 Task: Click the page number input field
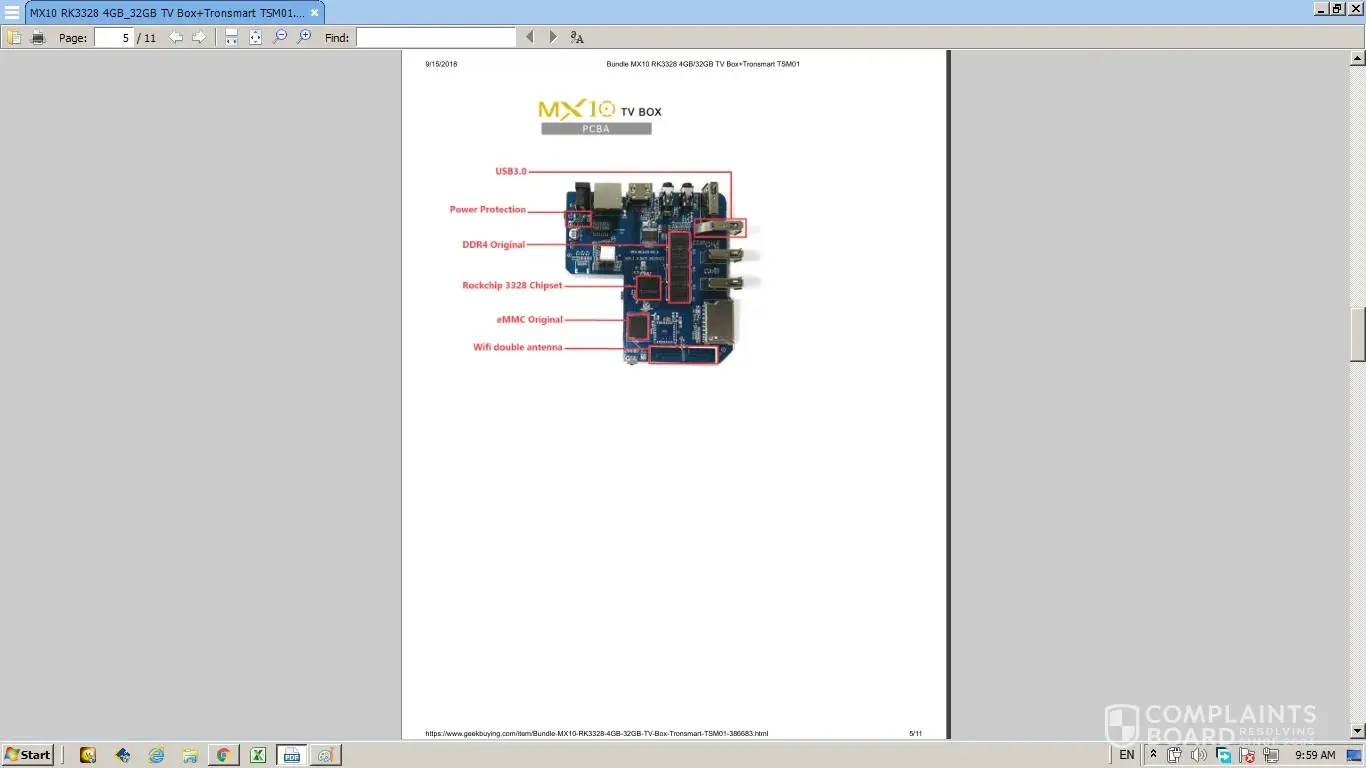point(114,38)
